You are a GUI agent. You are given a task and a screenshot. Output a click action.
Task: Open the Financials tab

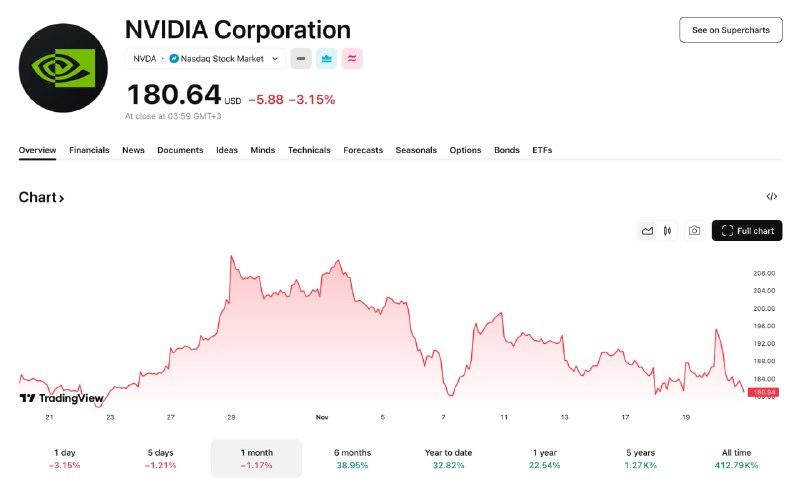pyautogui.click(x=89, y=150)
